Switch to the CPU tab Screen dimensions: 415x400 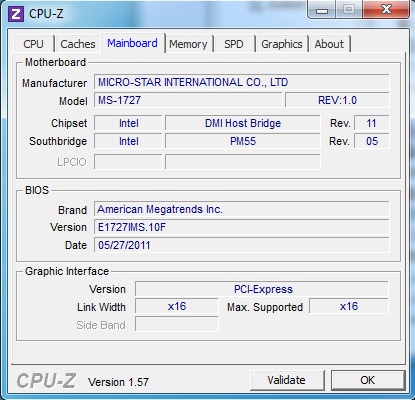point(33,44)
